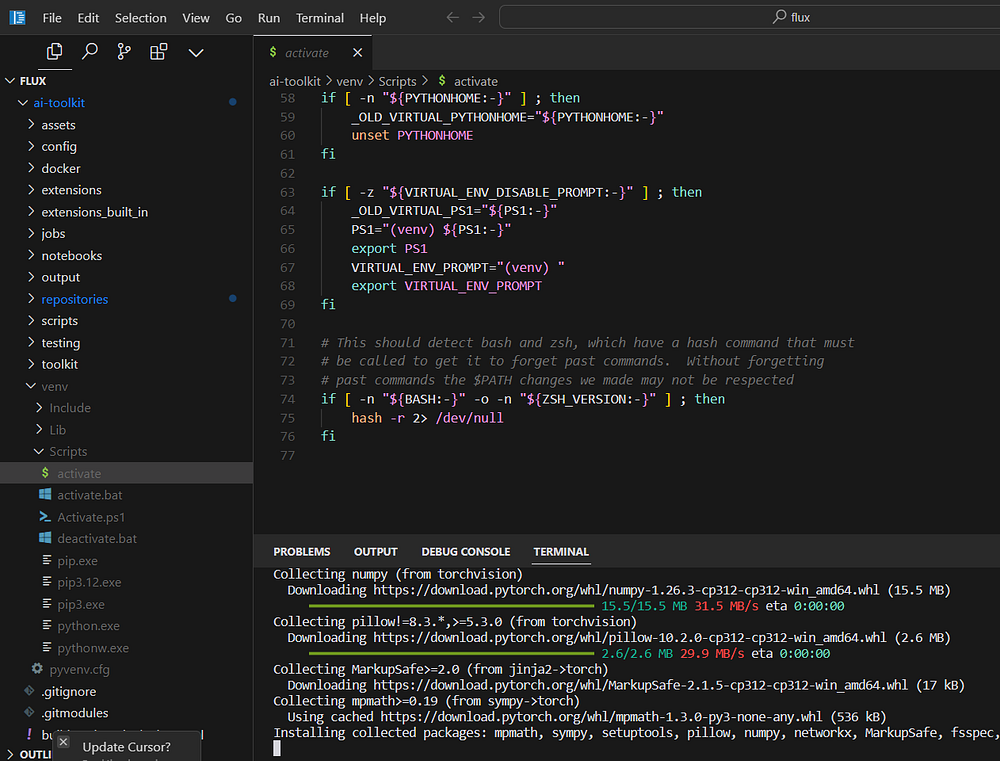Image resolution: width=1000 pixels, height=761 pixels.
Task: Switch to the PROBLEMS panel tab
Action: click(301, 552)
